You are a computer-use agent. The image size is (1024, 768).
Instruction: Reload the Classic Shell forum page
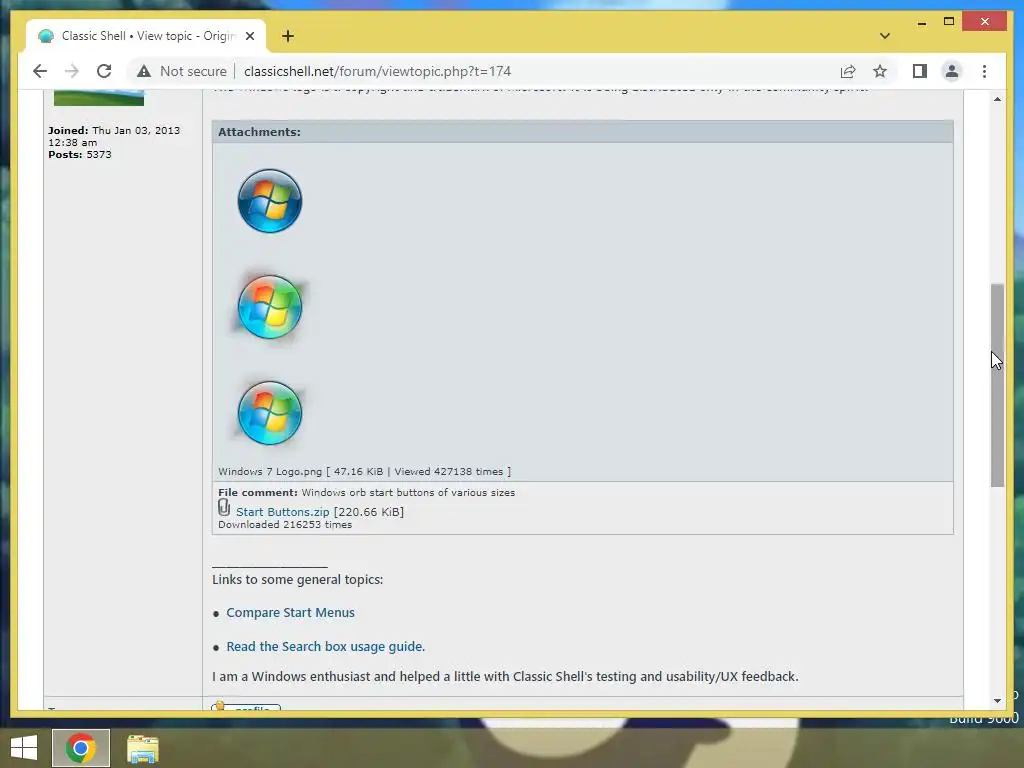104,71
